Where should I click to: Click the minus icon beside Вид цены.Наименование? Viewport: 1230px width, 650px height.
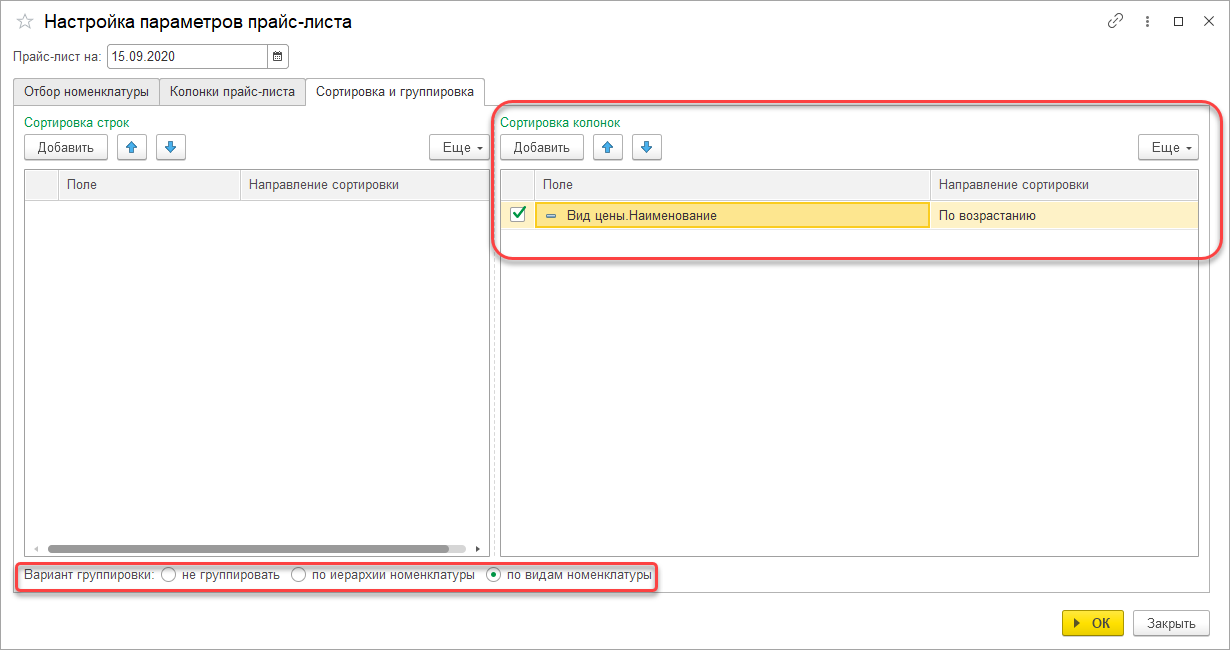pyautogui.click(x=551, y=215)
